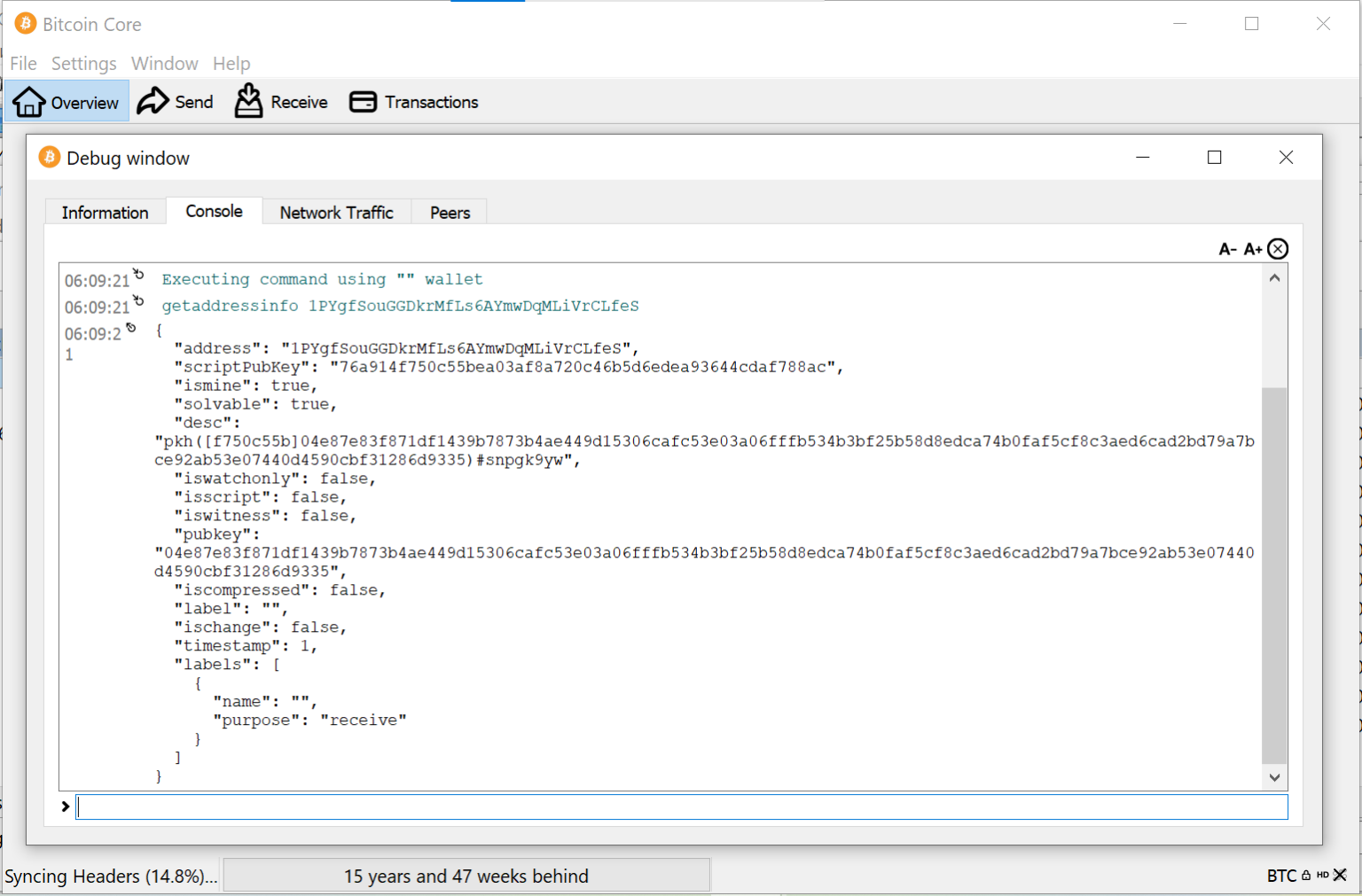The image size is (1362, 896).
Task: Increase console font size with A+
Action: click(1253, 249)
